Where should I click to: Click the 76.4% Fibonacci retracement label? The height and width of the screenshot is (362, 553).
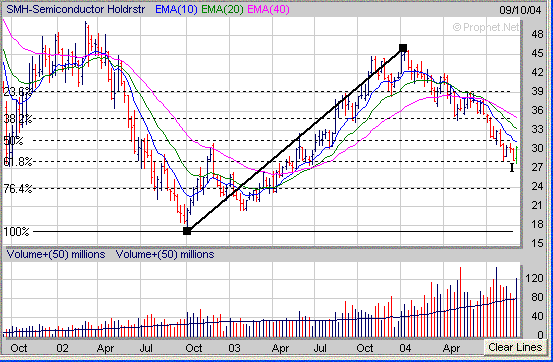pos(18,189)
